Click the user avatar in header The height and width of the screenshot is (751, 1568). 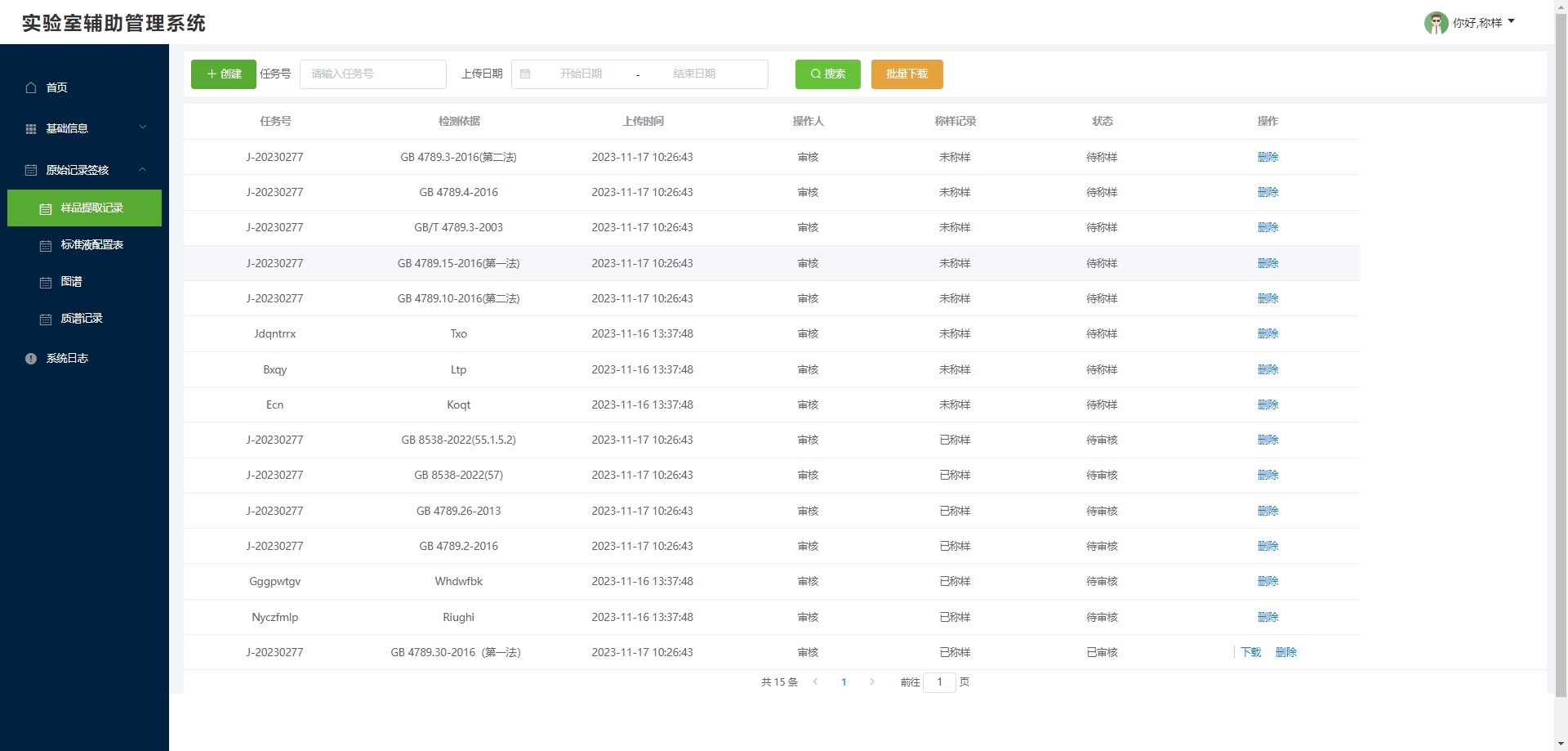(x=1436, y=23)
